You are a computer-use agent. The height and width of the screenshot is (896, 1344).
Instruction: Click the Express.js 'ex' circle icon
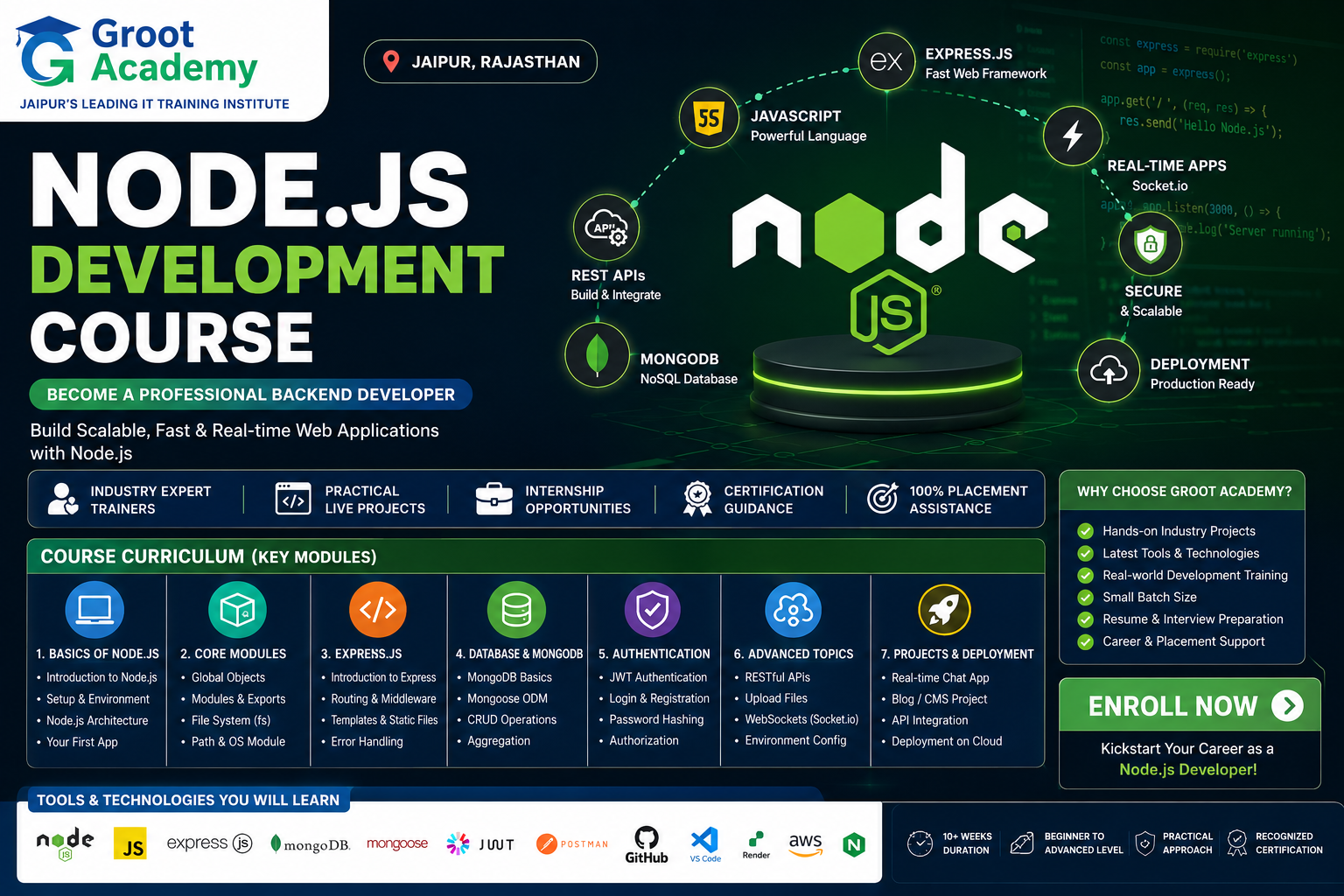tap(885, 61)
